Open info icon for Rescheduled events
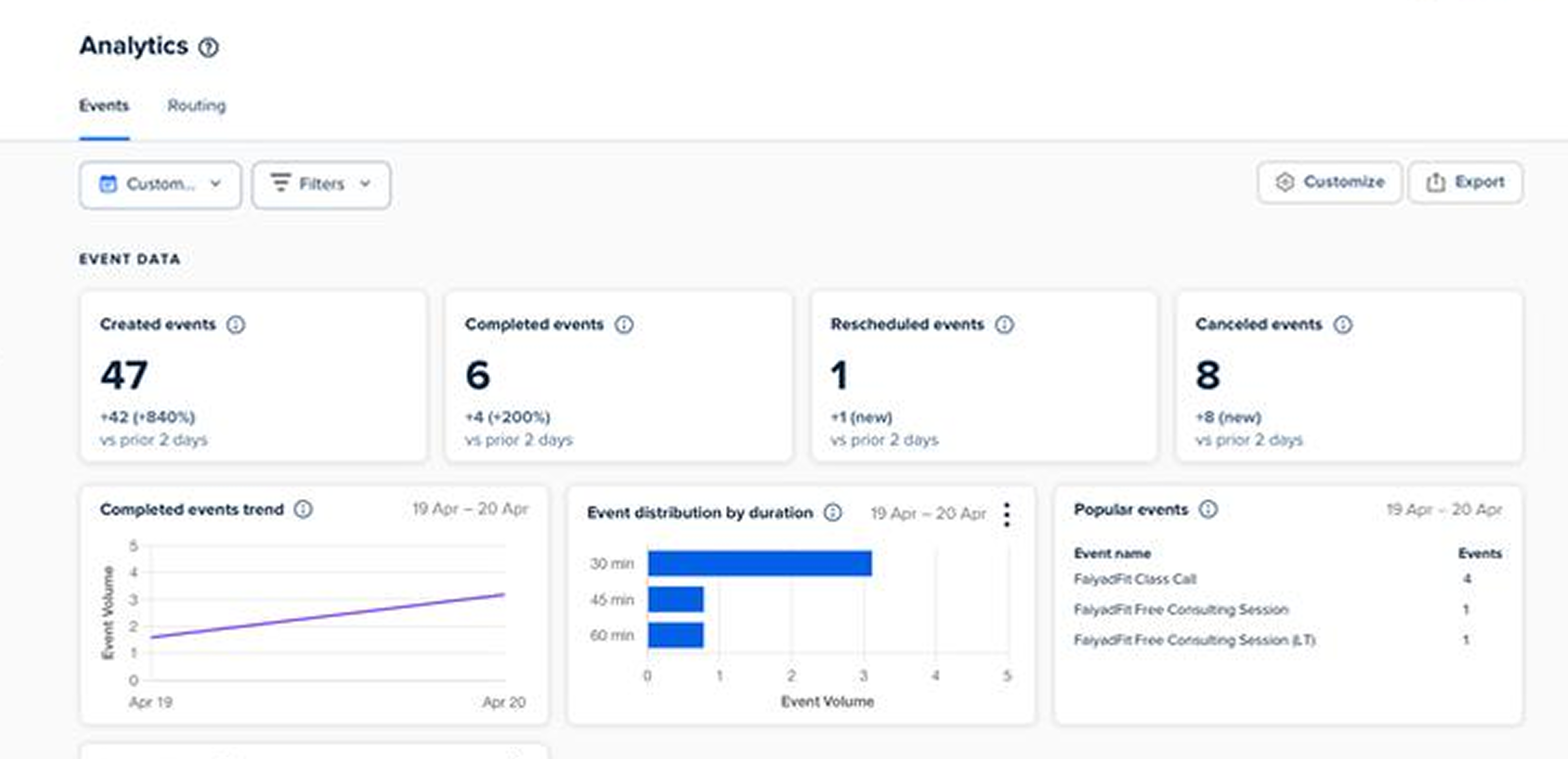Screen dimensions: 1568x759 (1004, 325)
